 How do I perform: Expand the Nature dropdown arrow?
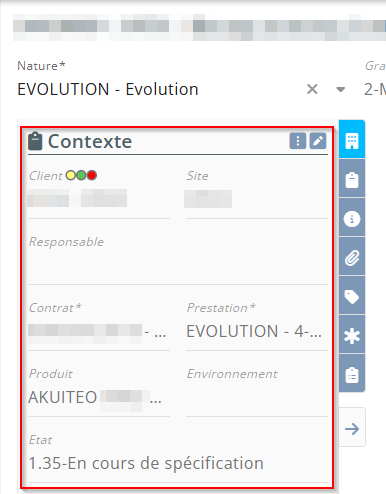pyautogui.click(x=340, y=89)
